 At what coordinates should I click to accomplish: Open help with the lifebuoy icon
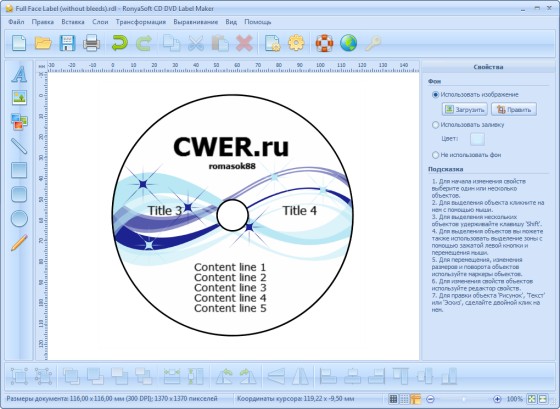click(324, 43)
